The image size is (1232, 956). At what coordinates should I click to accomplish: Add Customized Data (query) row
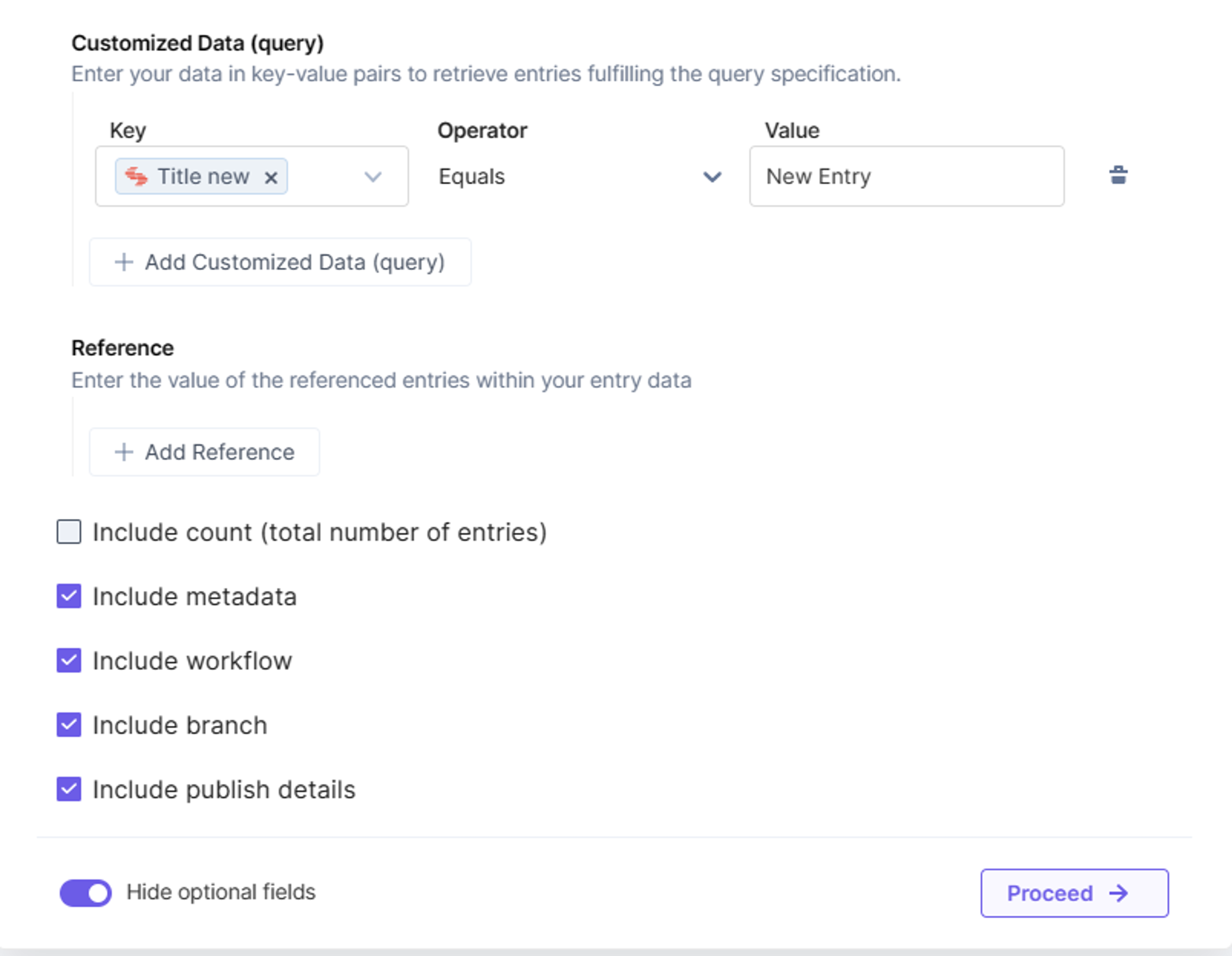[x=280, y=262]
